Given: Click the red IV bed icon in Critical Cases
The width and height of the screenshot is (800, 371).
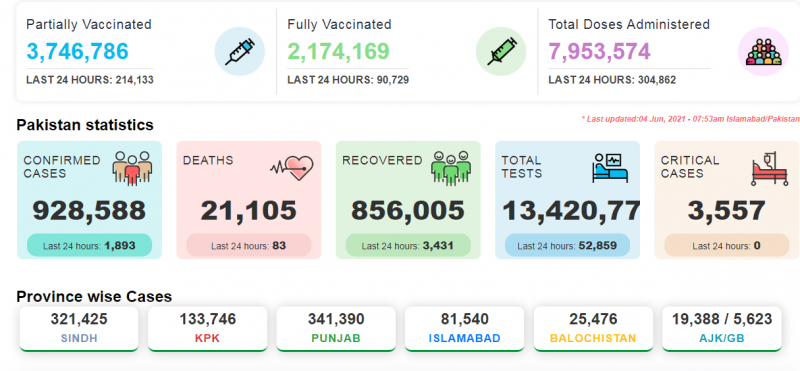Looking at the screenshot, I should click(x=769, y=168).
